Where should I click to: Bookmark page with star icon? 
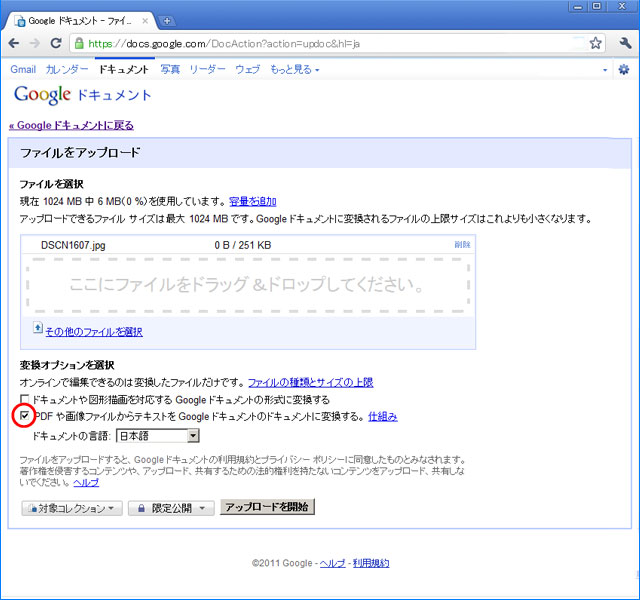pos(596,43)
